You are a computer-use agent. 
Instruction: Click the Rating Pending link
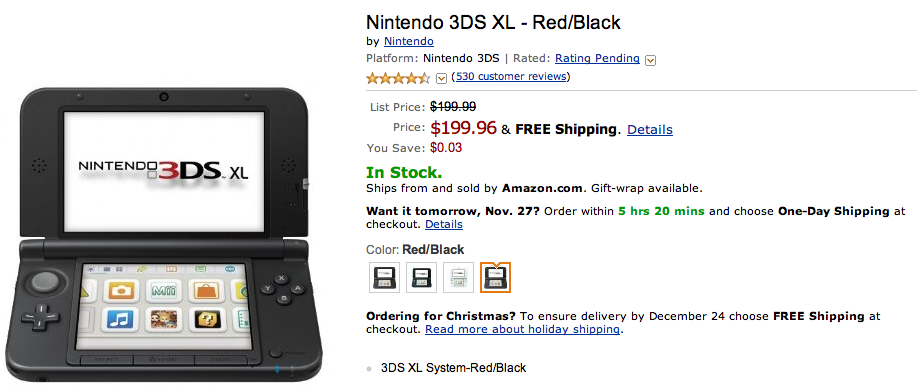597,58
